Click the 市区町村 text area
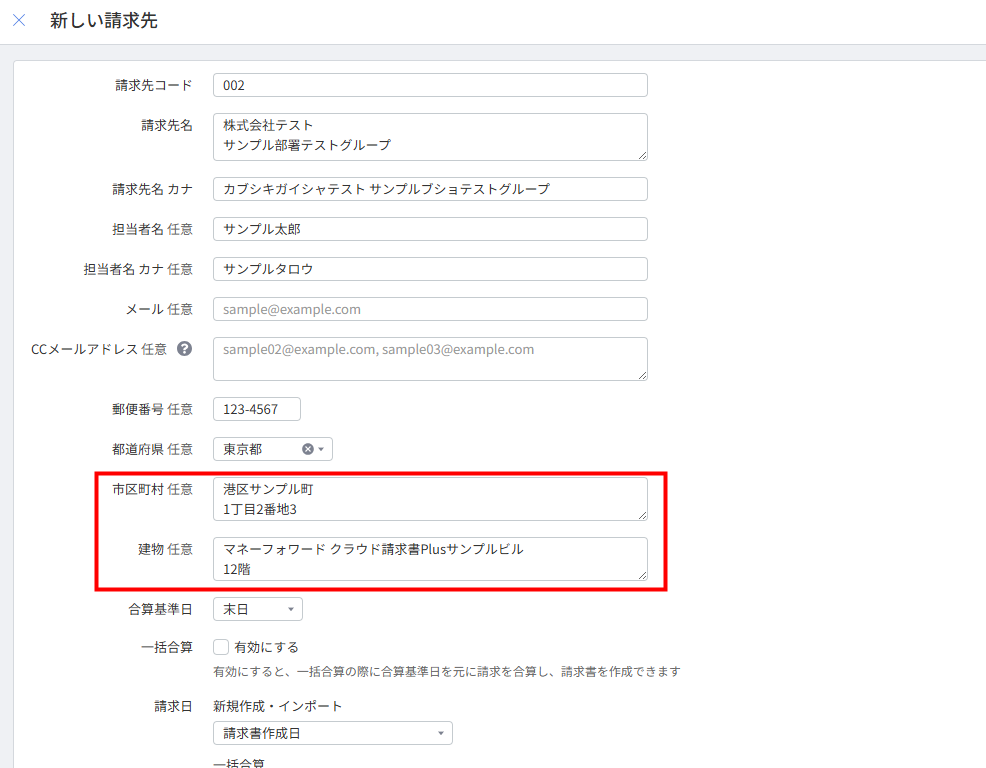Image resolution: width=986 pixels, height=768 pixels. coord(430,498)
